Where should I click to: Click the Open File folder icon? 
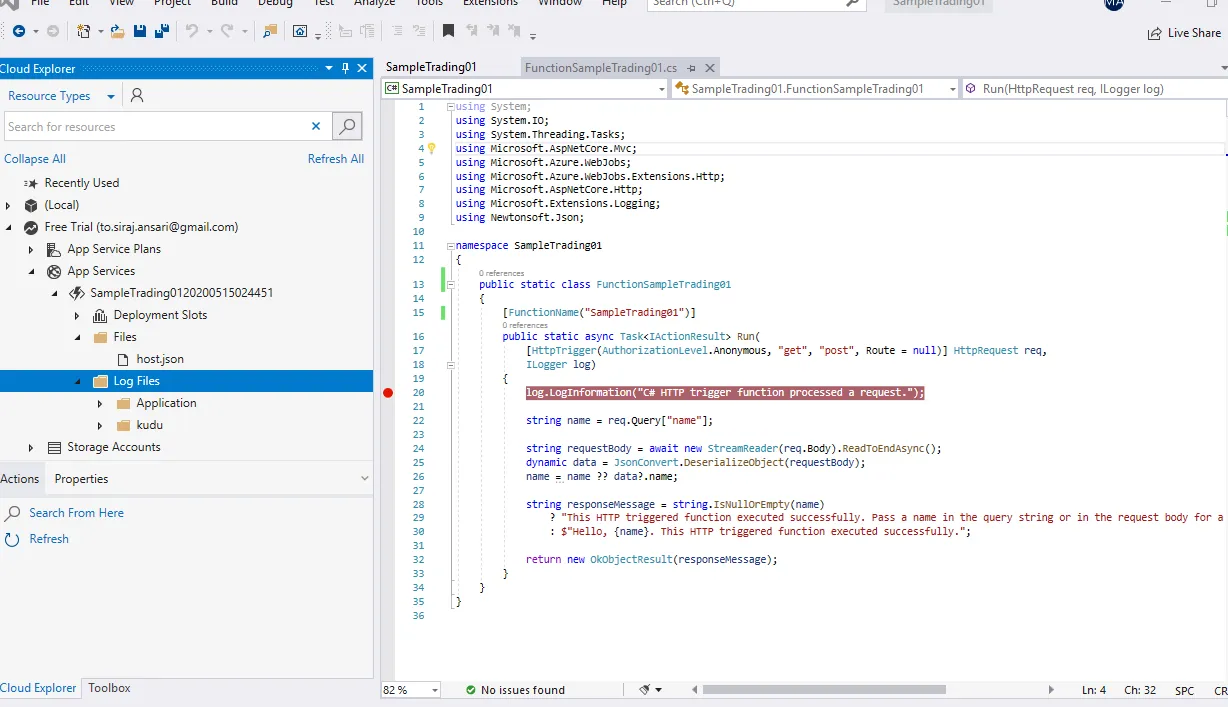coord(118,32)
